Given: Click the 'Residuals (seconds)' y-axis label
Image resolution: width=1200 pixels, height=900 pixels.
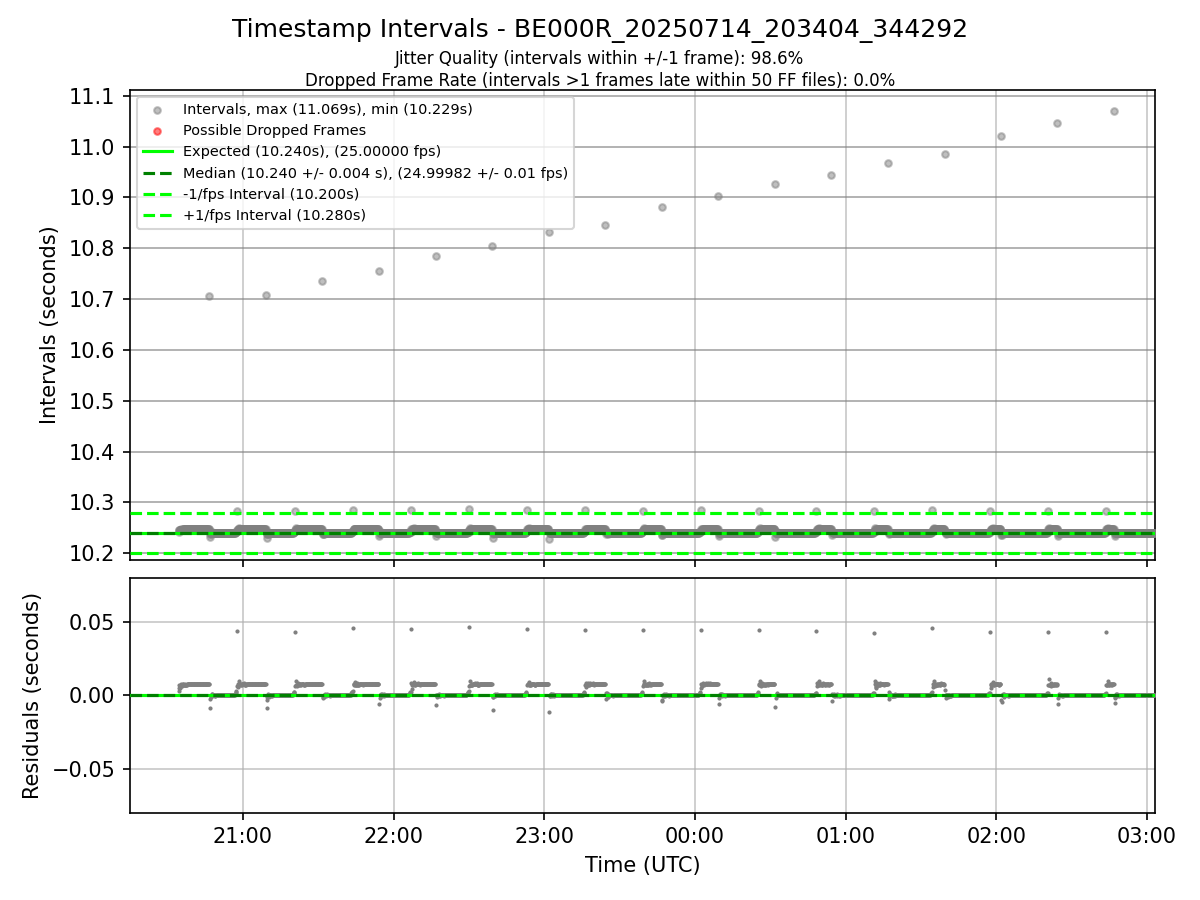Looking at the screenshot, I should point(31,696).
